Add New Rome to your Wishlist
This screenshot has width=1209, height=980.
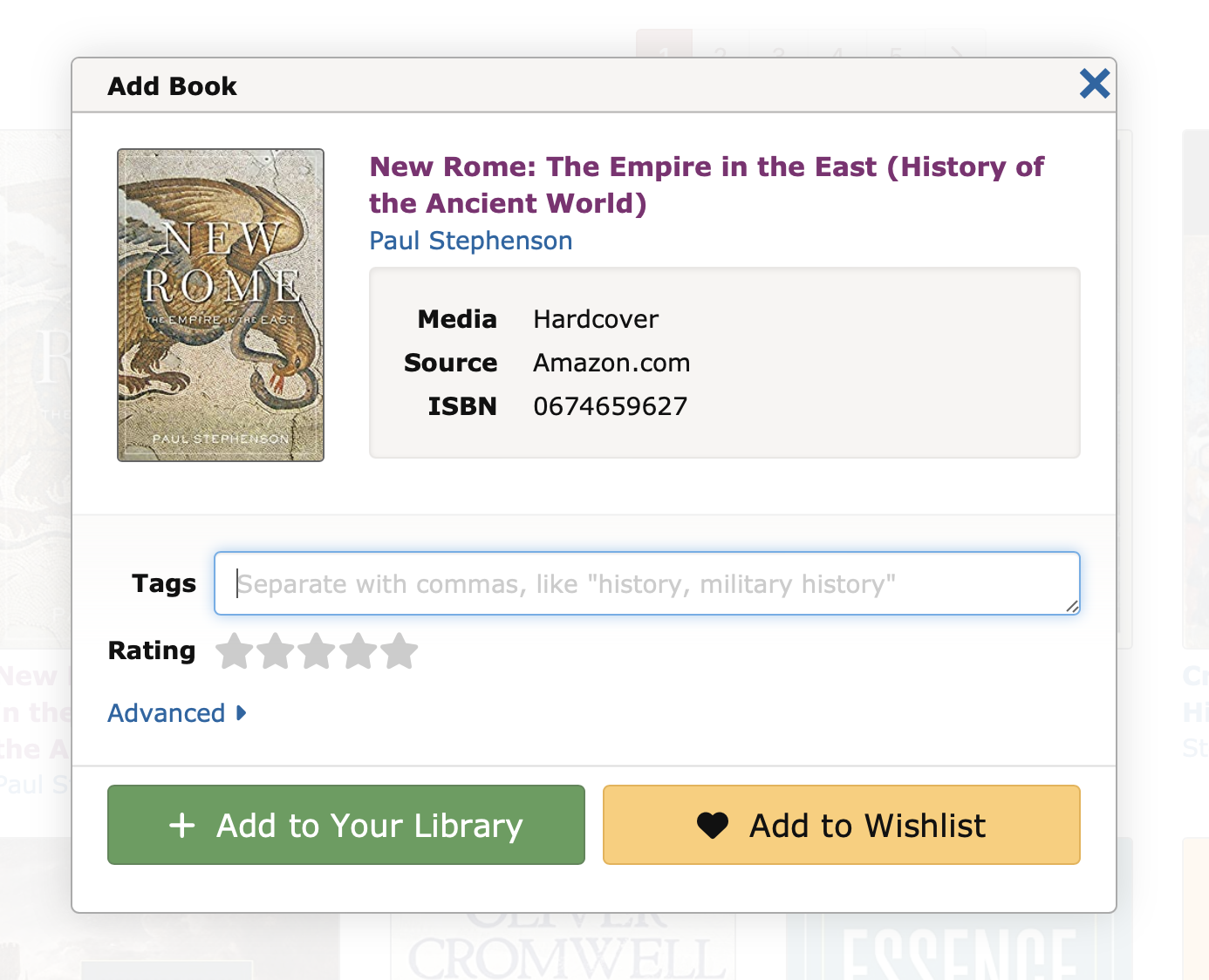(x=841, y=825)
